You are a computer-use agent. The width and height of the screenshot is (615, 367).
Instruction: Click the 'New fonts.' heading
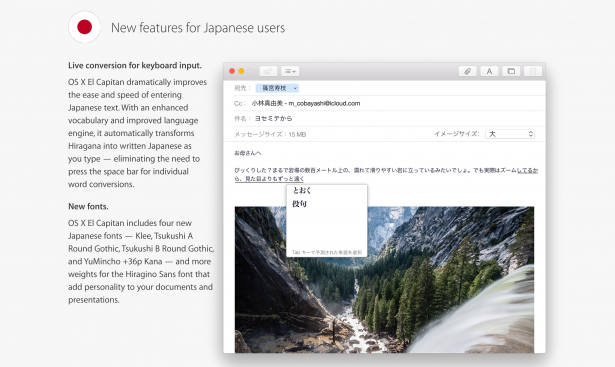coord(88,207)
